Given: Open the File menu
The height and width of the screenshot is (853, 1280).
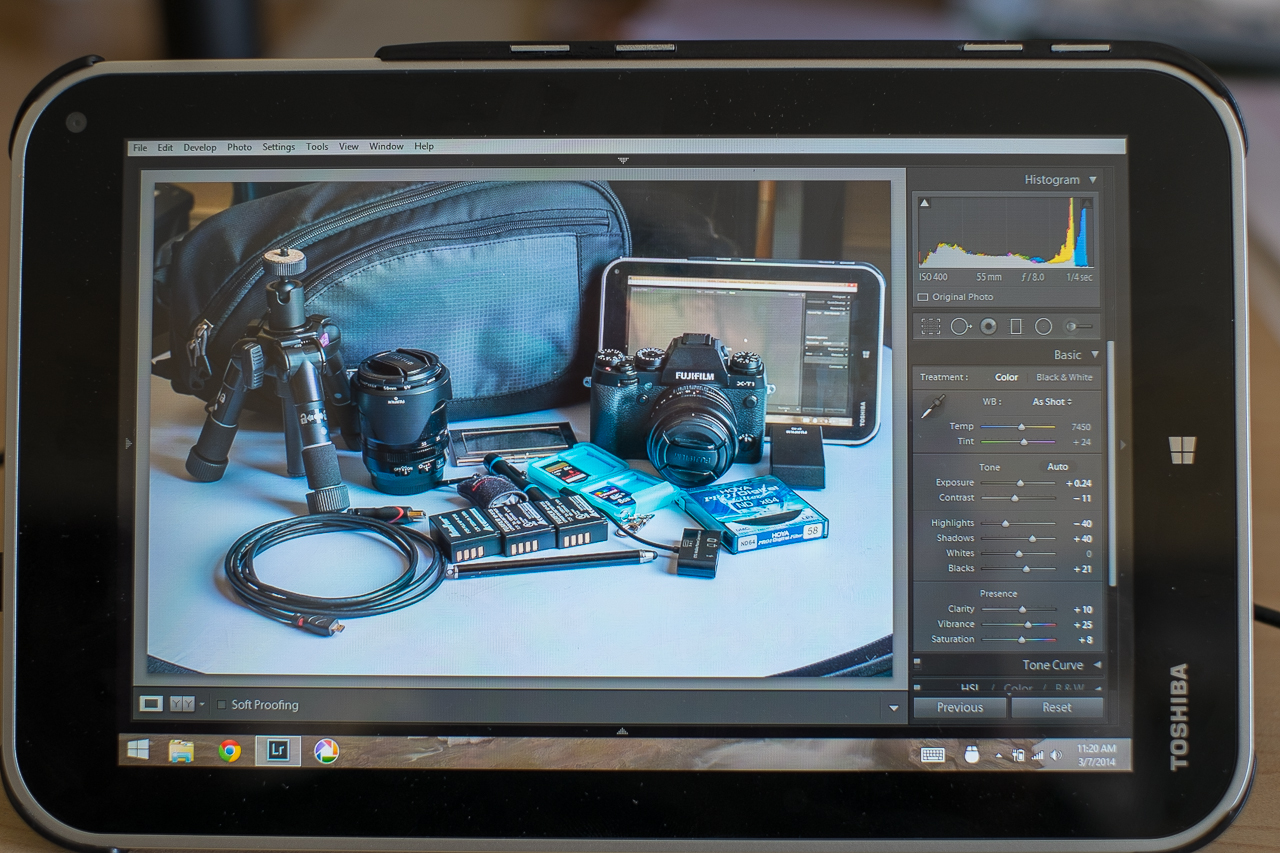Looking at the screenshot, I should [140, 147].
